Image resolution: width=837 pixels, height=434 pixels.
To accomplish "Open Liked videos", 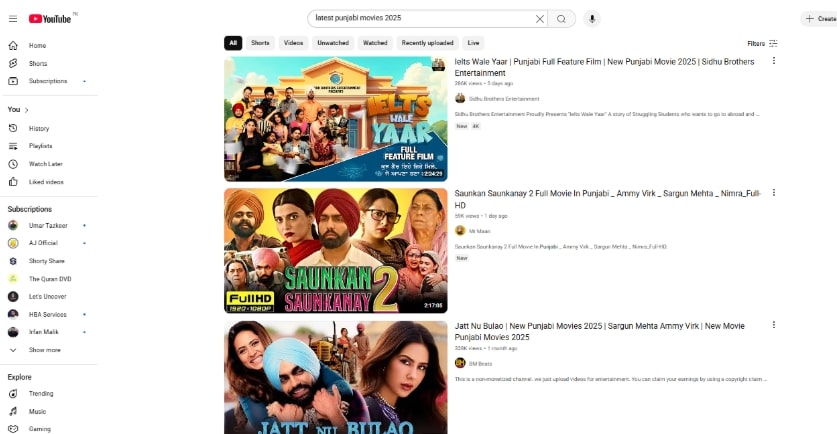I will coord(48,182).
